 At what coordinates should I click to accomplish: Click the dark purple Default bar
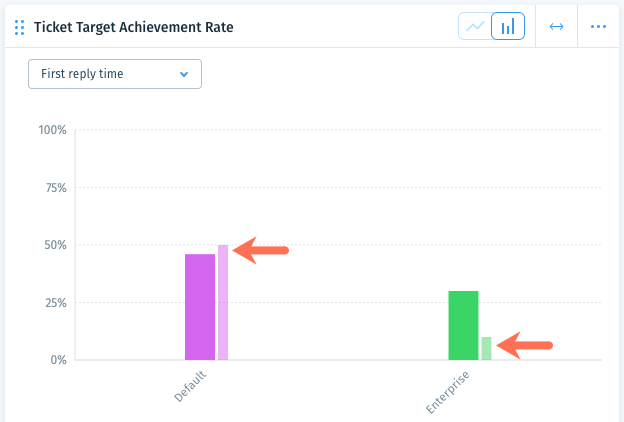click(200, 307)
